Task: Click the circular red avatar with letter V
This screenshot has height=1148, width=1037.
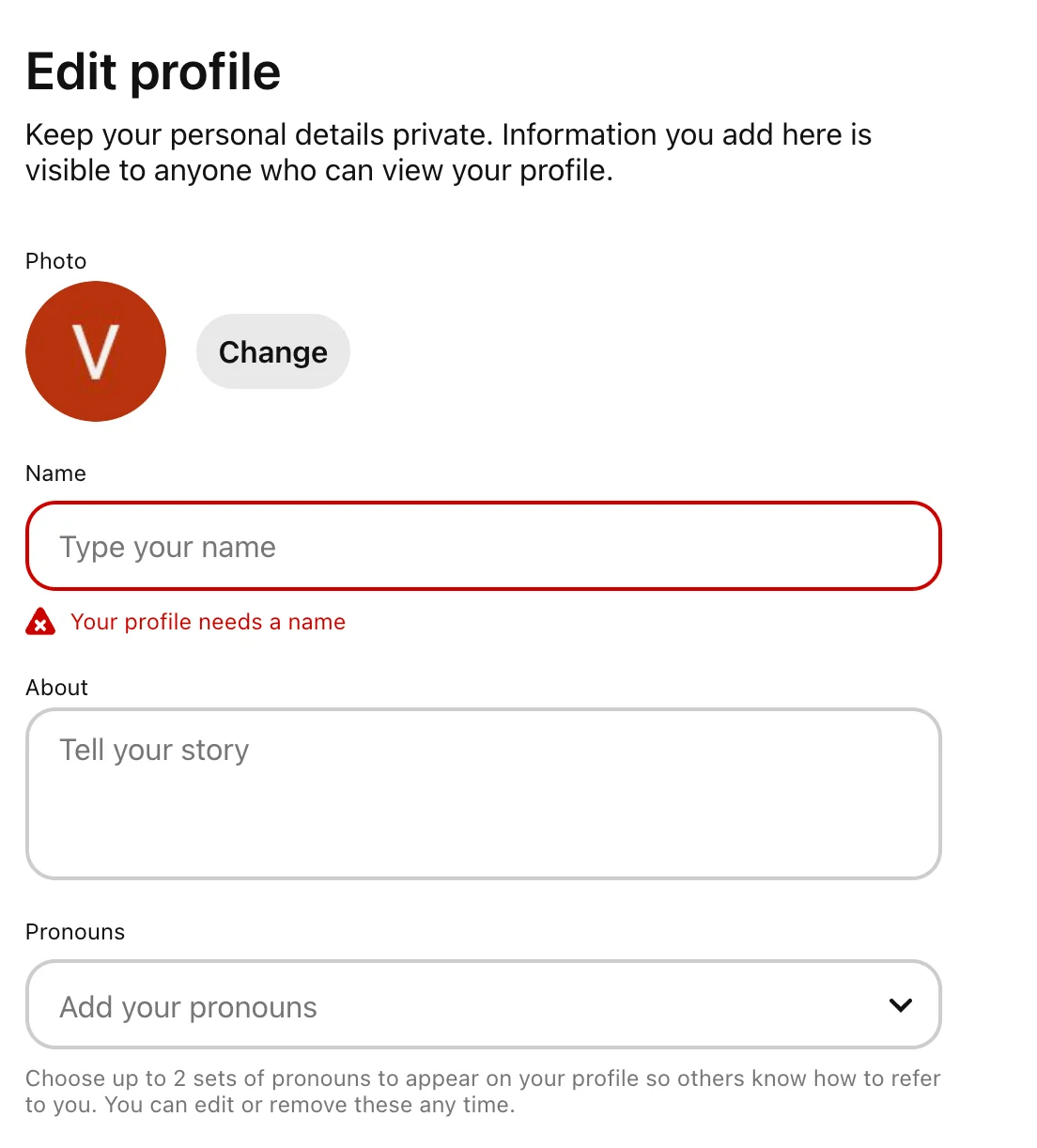Action: [x=96, y=351]
